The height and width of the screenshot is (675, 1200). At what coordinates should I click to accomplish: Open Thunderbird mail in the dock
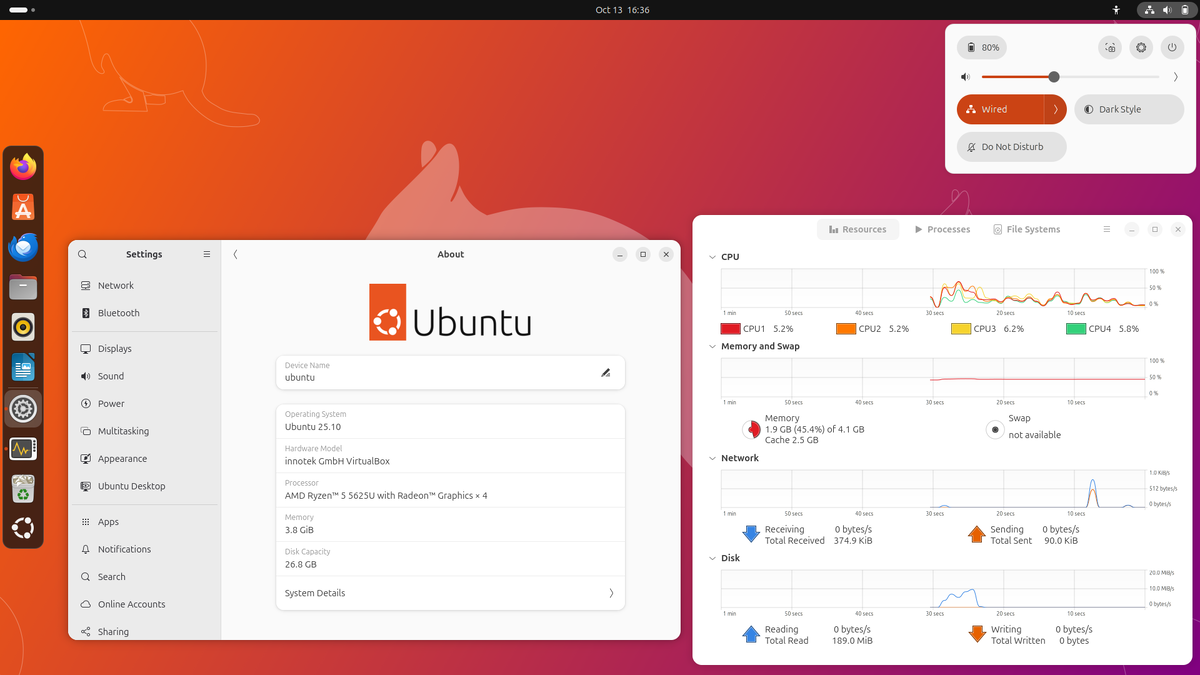point(23,247)
